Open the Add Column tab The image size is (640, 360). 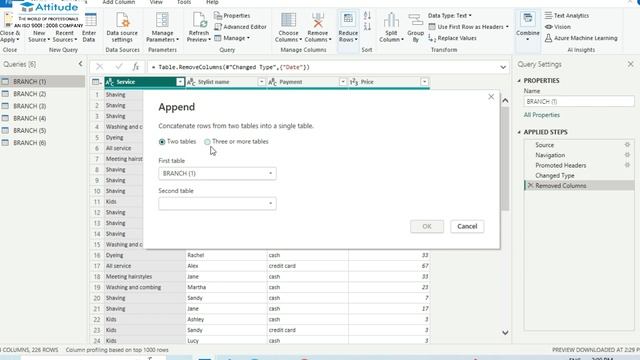point(119,2)
